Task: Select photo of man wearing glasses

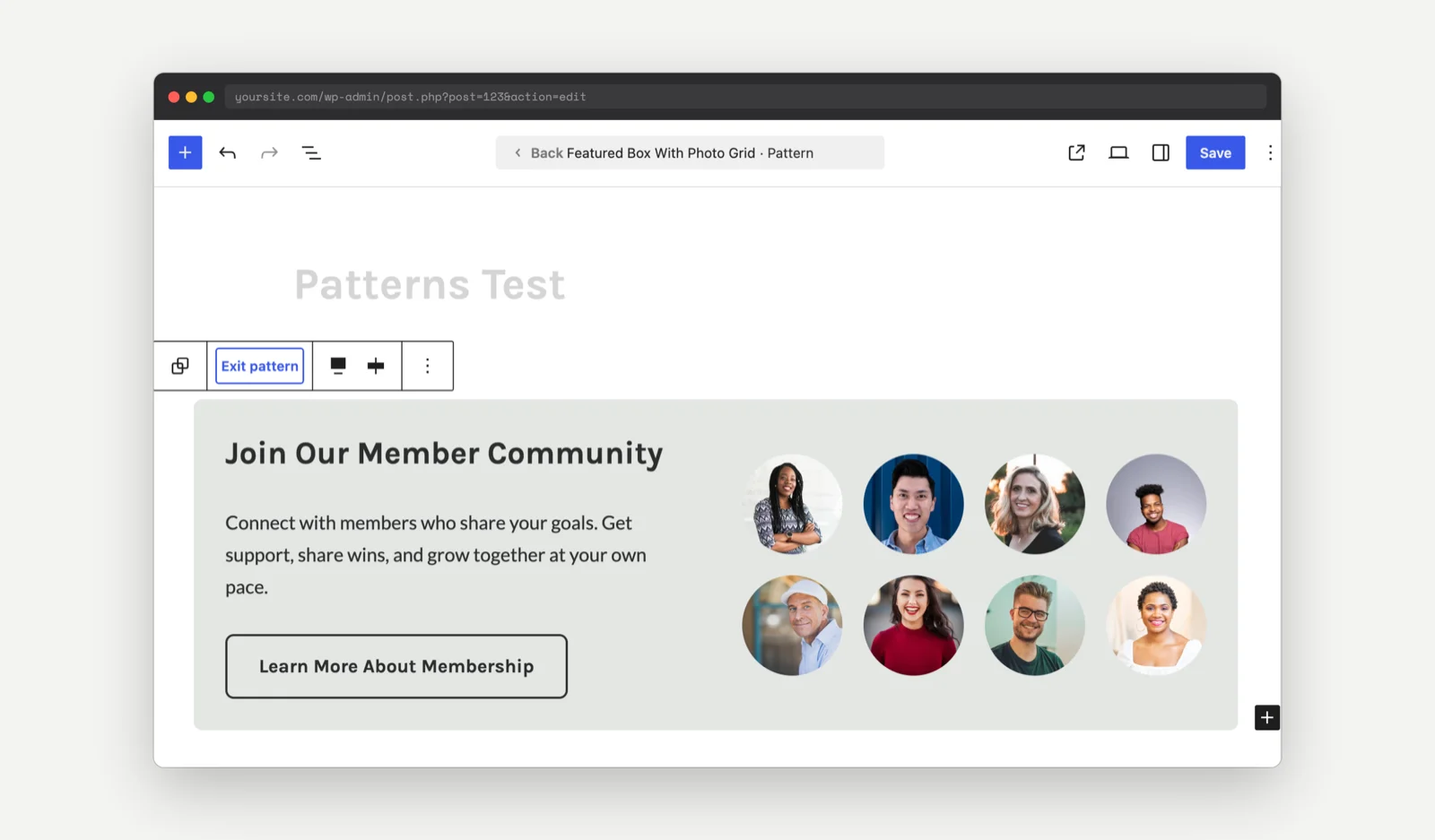Action: (1035, 625)
